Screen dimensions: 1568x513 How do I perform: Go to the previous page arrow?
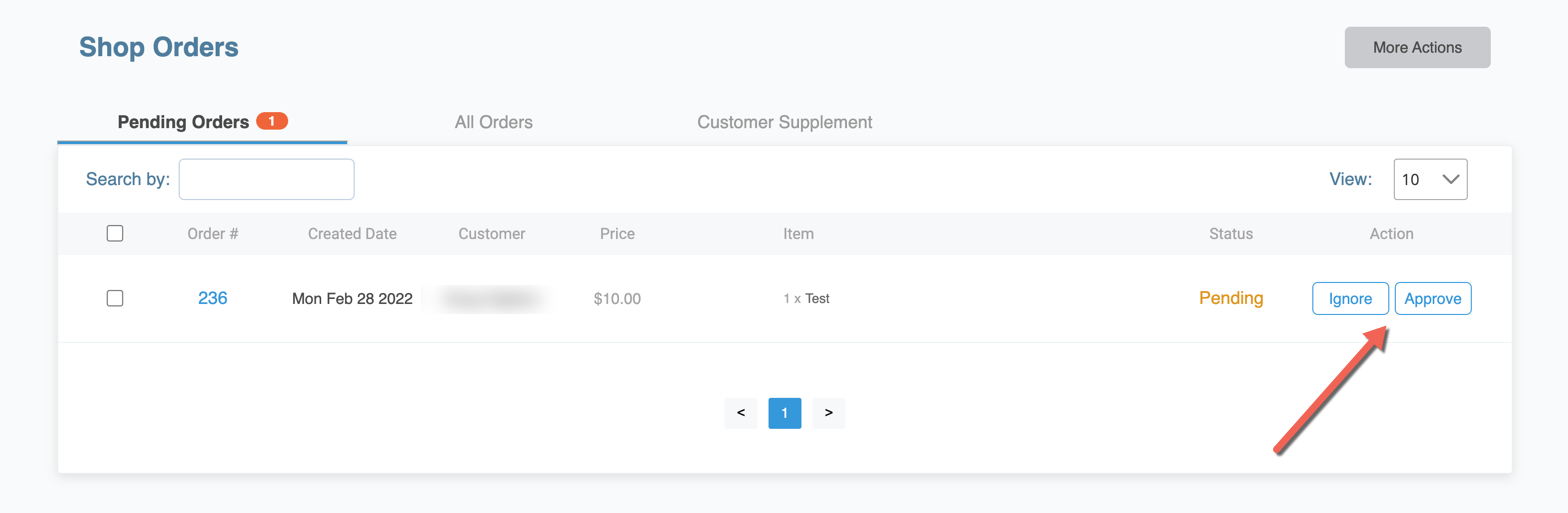click(740, 413)
